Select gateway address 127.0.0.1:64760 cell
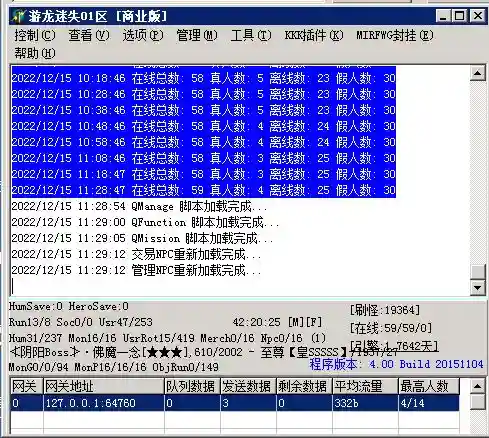Image resolution: width=489 pixels, height=438 pixels. tap(104, 403)
